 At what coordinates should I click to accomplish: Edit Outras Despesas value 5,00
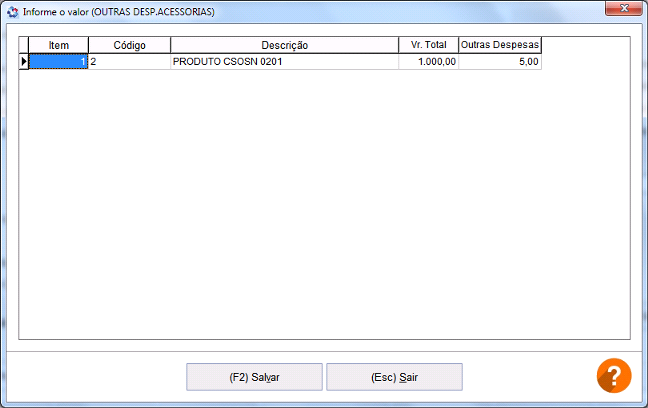pos(500,62)
